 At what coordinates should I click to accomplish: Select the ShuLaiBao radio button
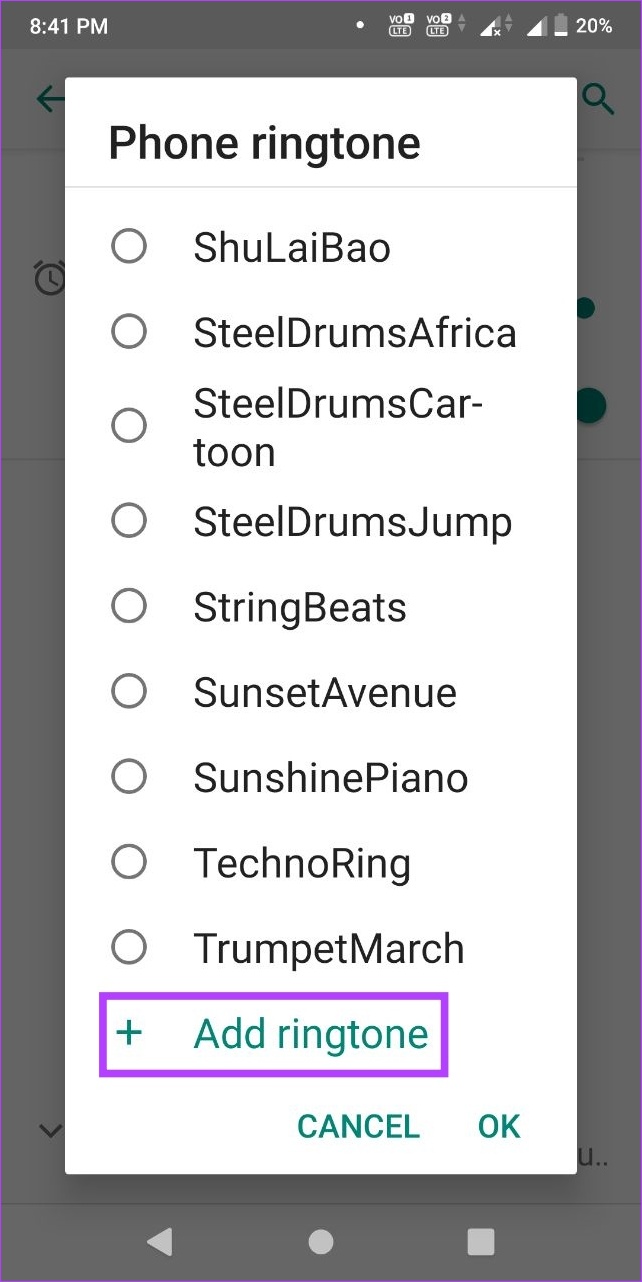click(x=129, y=246)
